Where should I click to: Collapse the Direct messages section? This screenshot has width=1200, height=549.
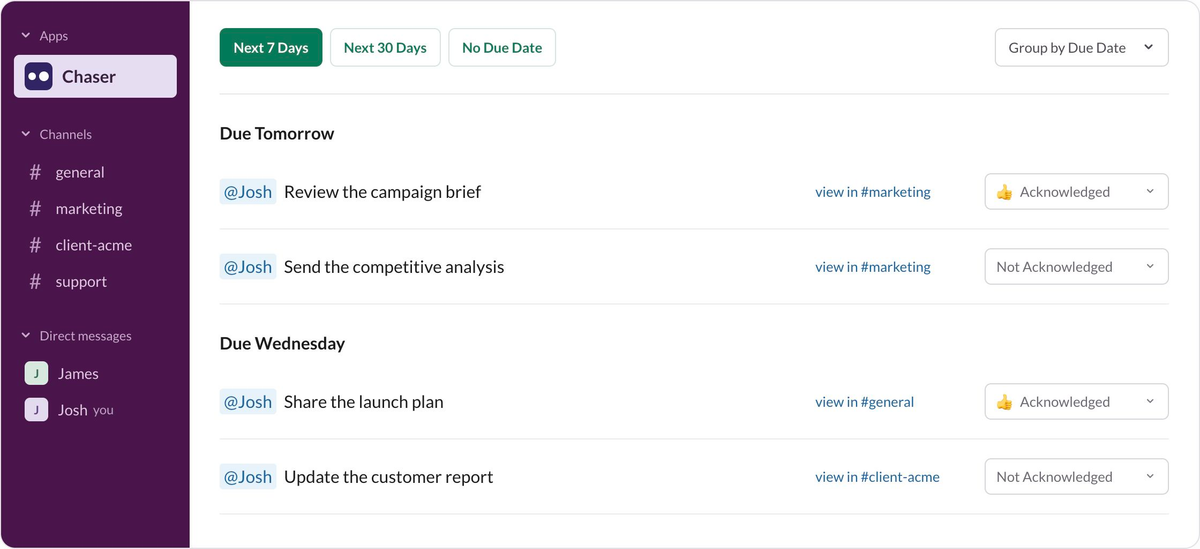[x=26, y=336]
